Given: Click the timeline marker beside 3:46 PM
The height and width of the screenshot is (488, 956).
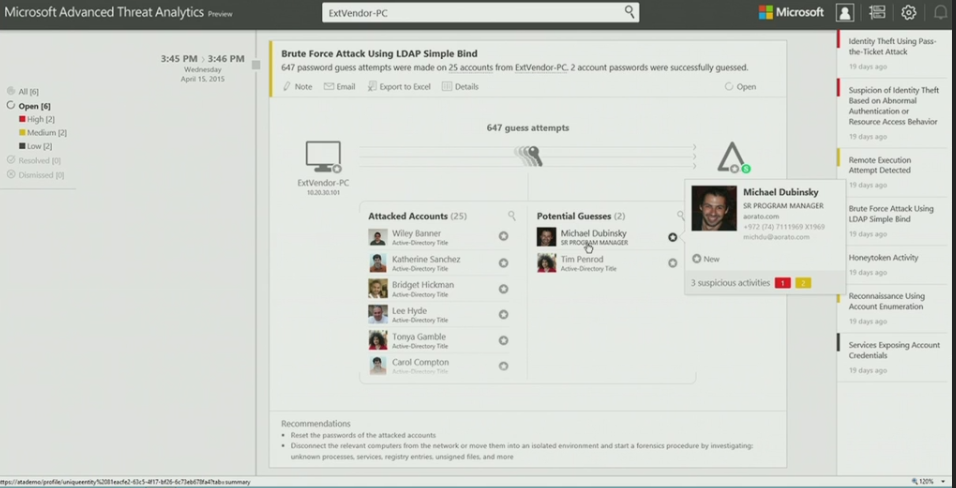Looking at the screenshot, I should tap(256, 65).
